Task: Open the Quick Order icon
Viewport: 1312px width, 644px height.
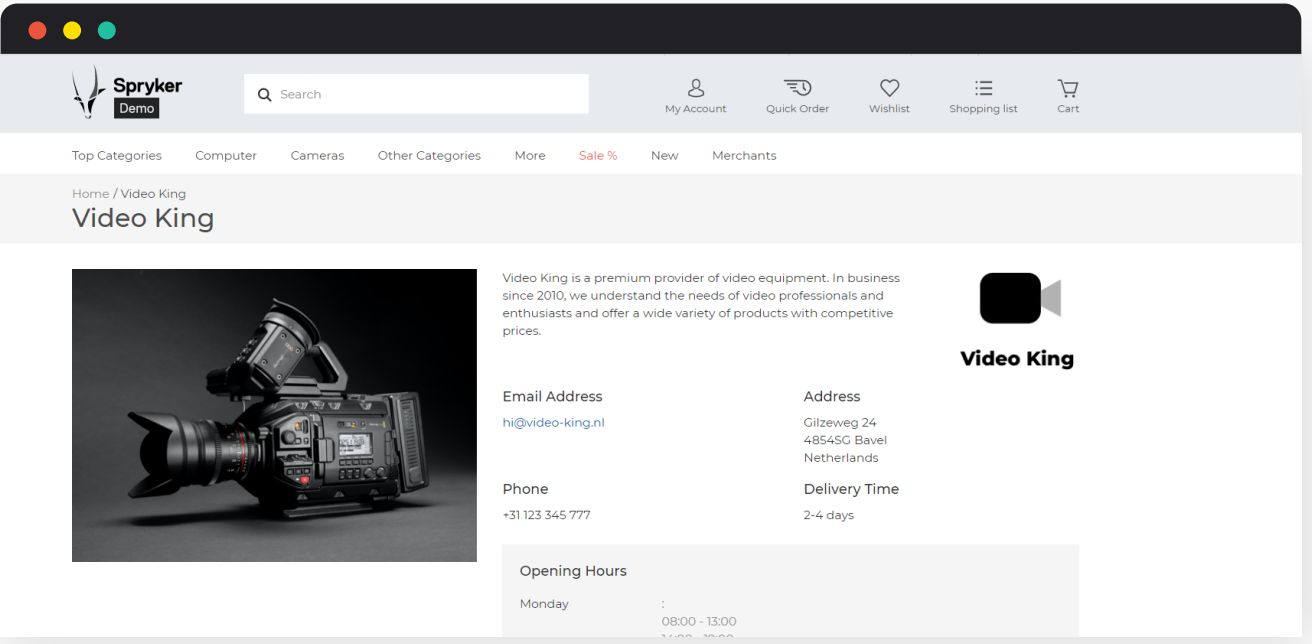Action: pyautogui.click(x=797, y=96)
